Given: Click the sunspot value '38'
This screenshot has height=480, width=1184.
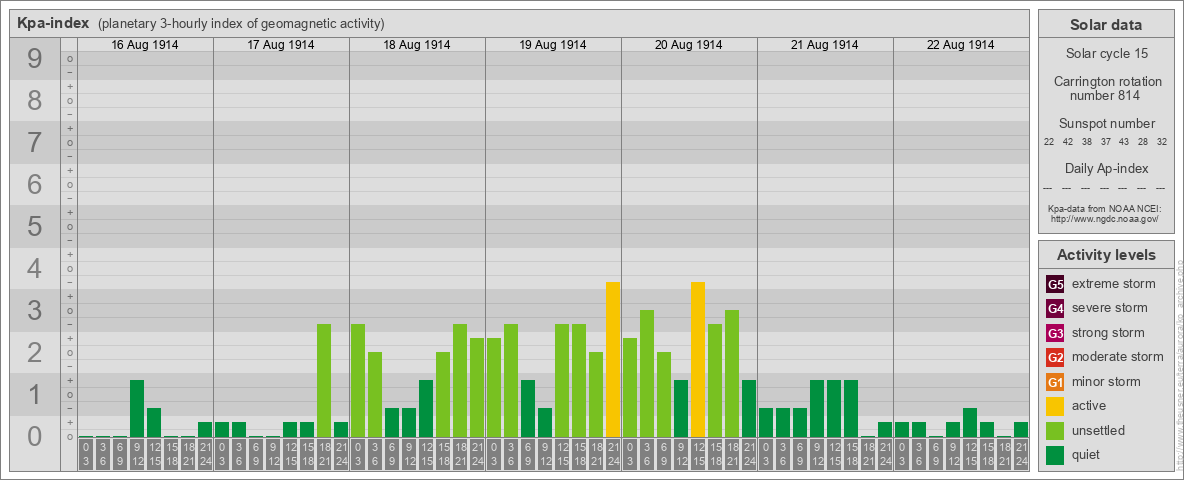Looking at the screenshot, I should [x=1087, y=142].
